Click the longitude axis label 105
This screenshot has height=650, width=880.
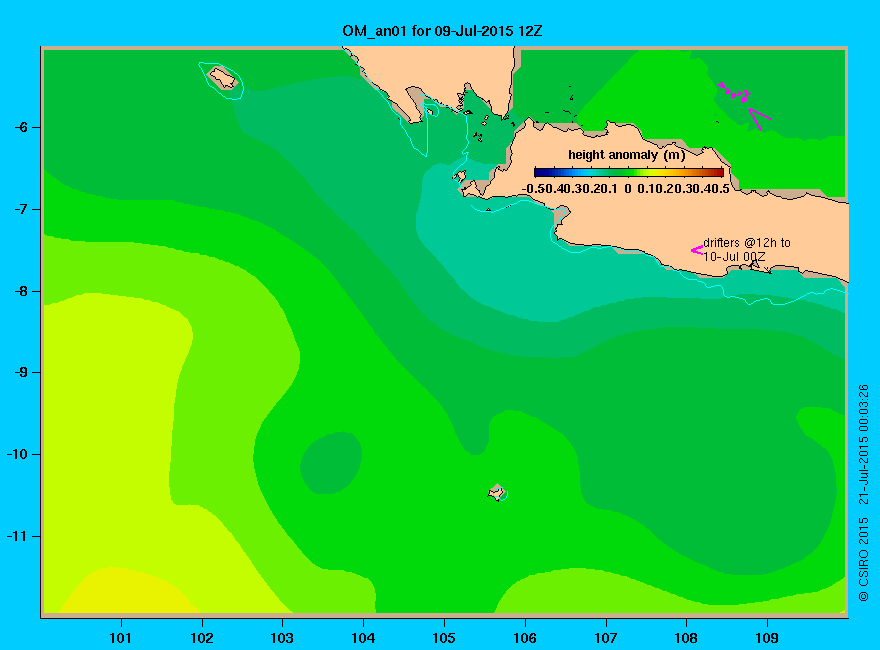[444, 638]
